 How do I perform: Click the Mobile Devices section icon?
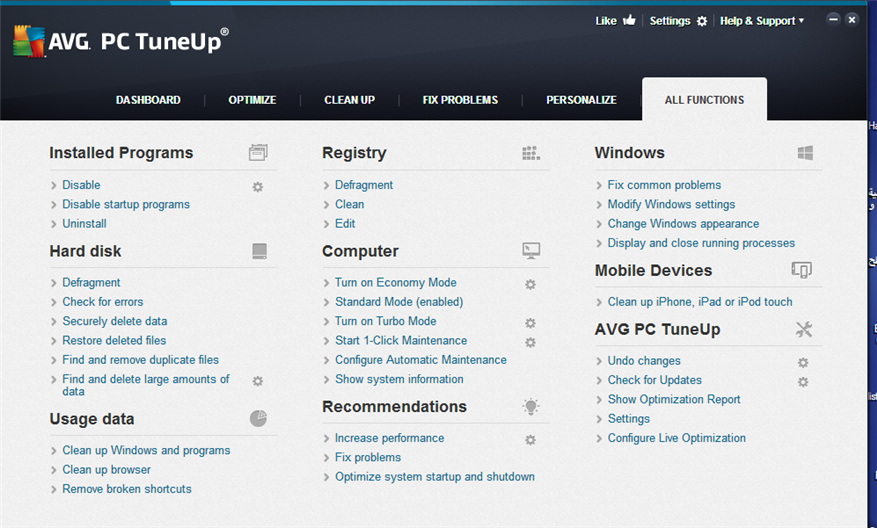(802, 270)
